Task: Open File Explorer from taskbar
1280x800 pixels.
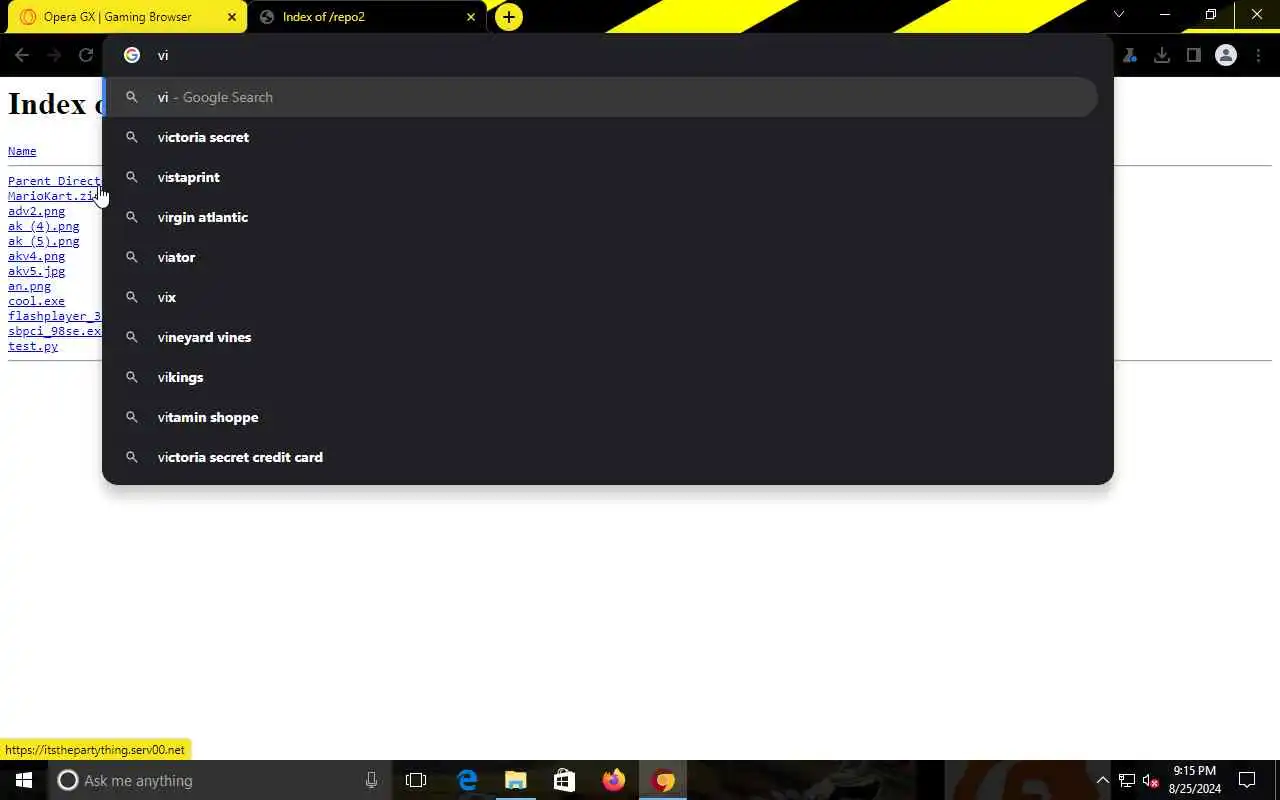Action: pyautogui.click(x=516, y=780)
